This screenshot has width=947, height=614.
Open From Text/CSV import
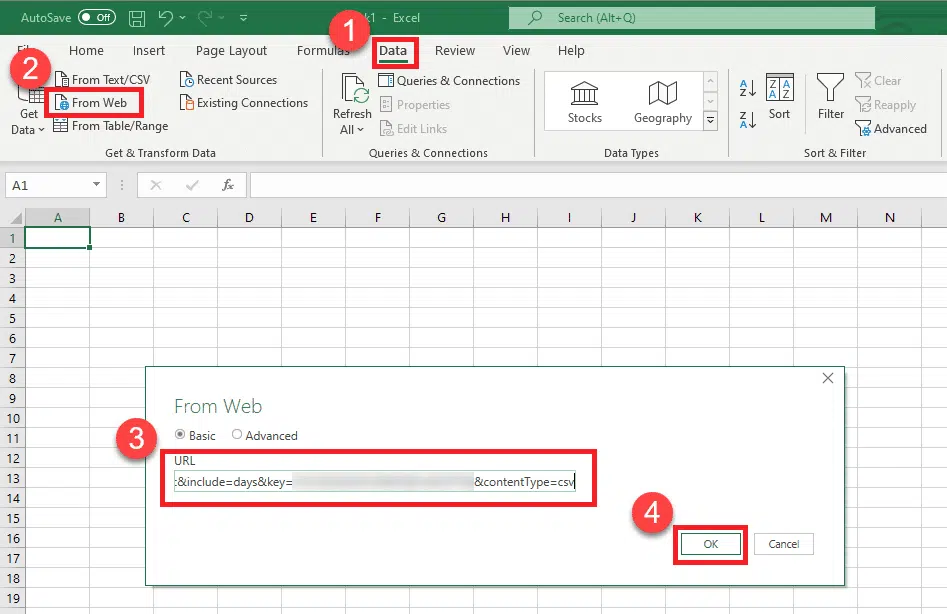point(101,80)
